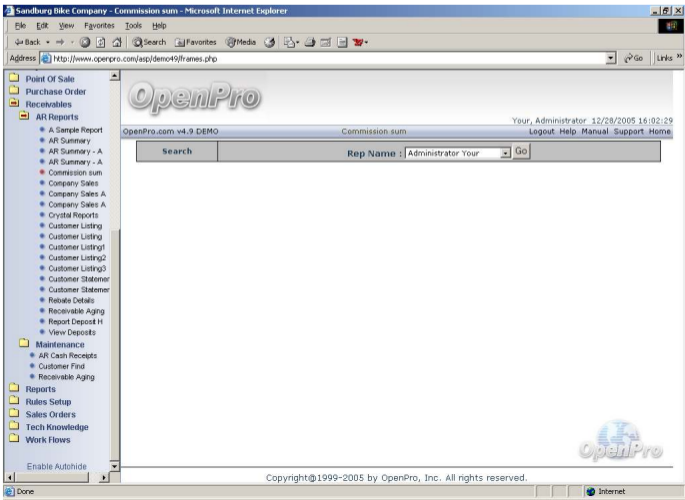Image resolution: width=685 pixels, height=500 pixels.
Task: Open the Rep Name dropdown
Action: pyautogui.click(x=505, y=153)
